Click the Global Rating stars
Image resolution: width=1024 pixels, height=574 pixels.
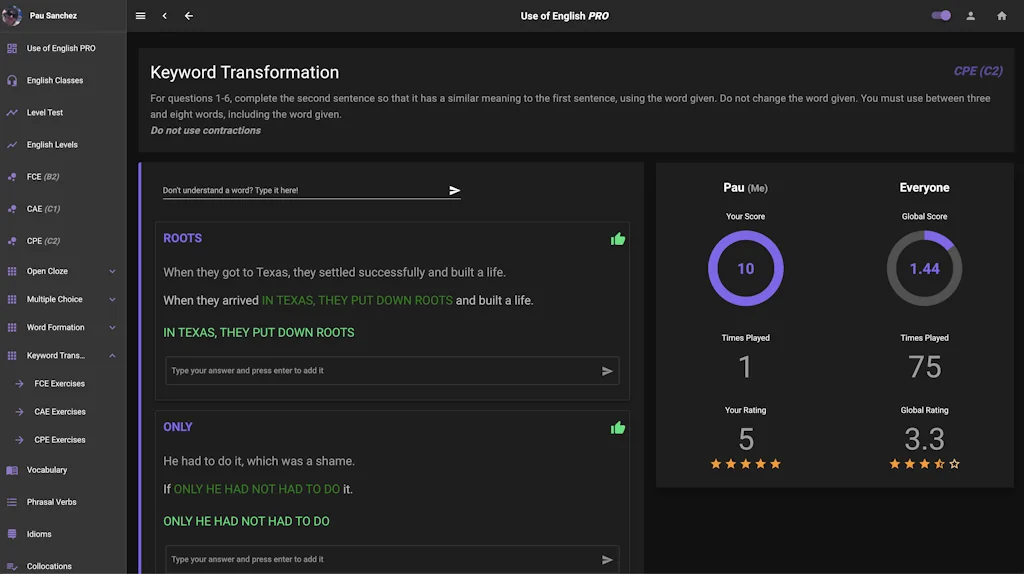(924, 464)
